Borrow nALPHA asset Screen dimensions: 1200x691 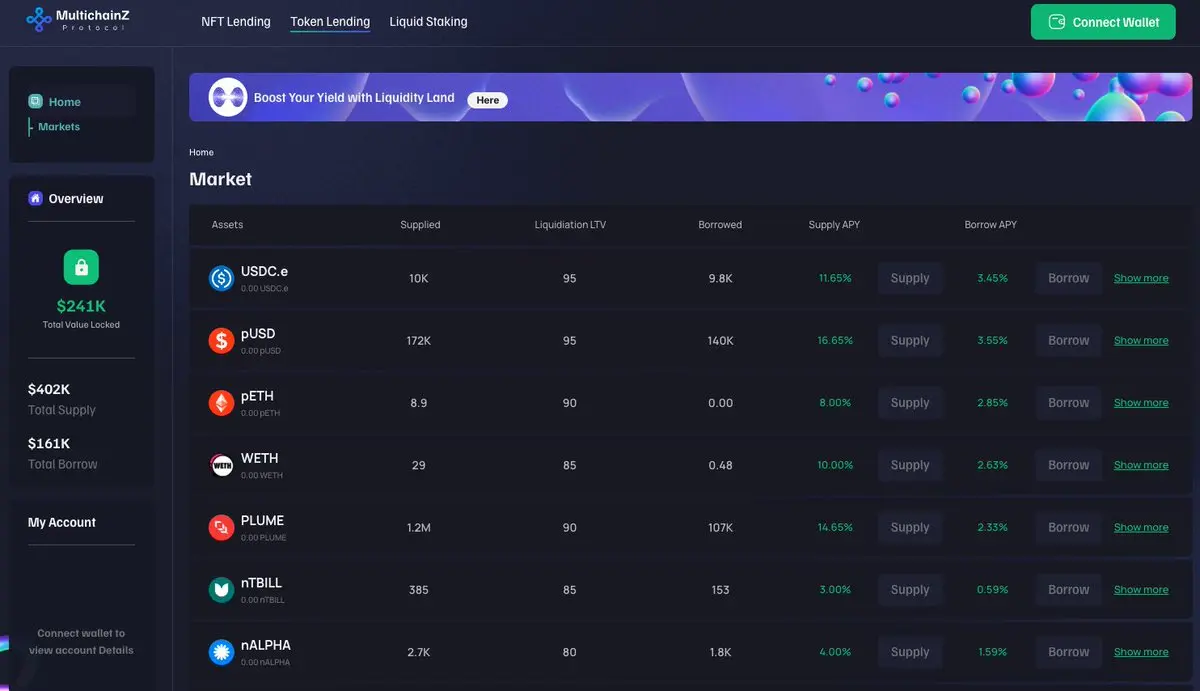click(1069, 652)
